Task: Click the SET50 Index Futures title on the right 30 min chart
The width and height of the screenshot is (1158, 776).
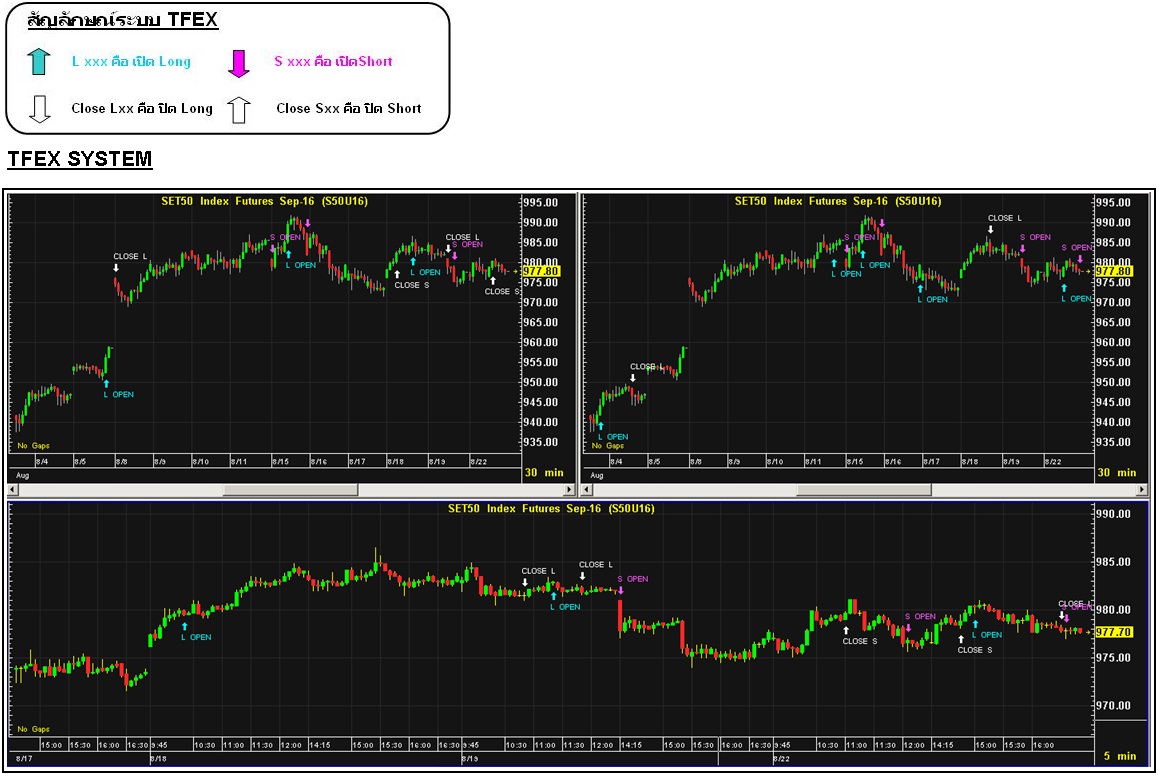Action: 837,201
